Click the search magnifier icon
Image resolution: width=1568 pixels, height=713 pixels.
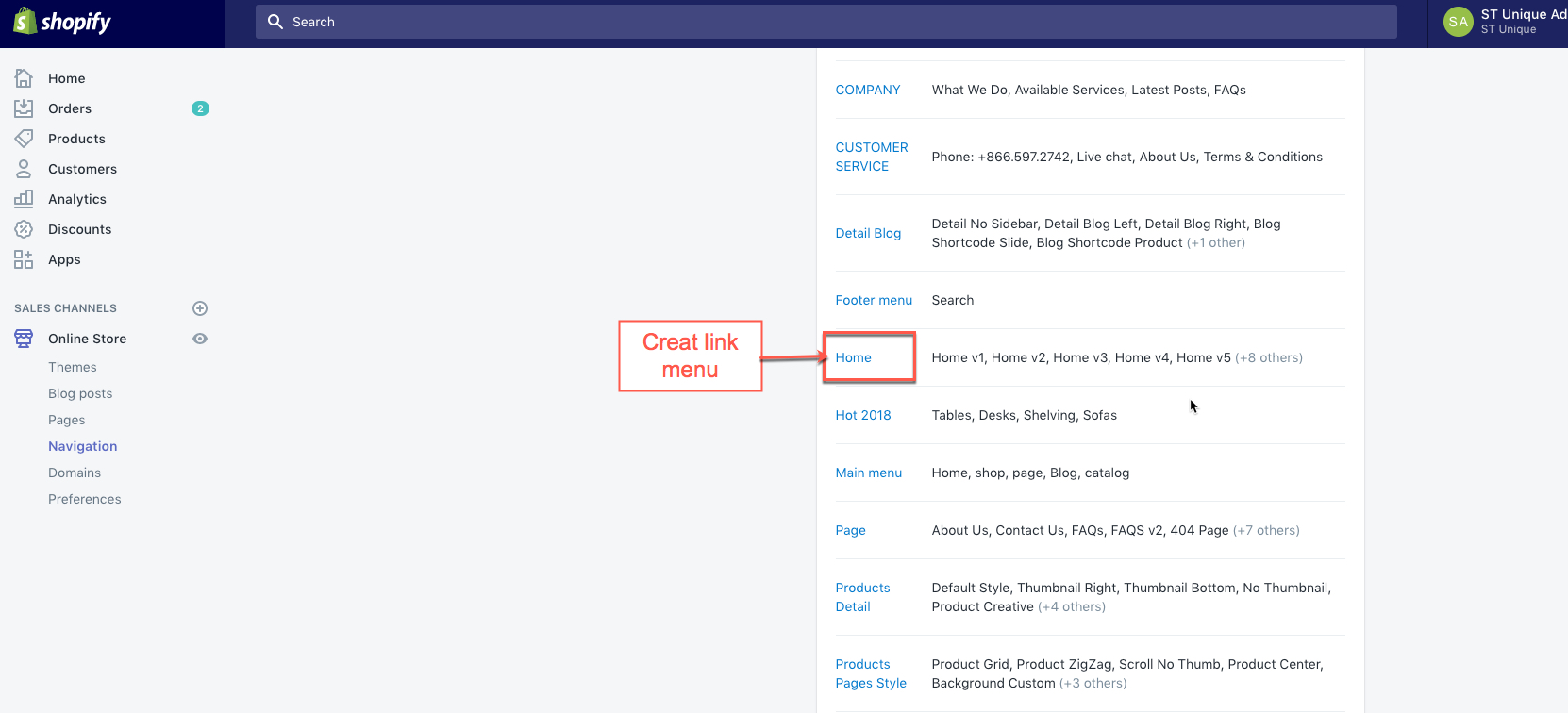275,22
